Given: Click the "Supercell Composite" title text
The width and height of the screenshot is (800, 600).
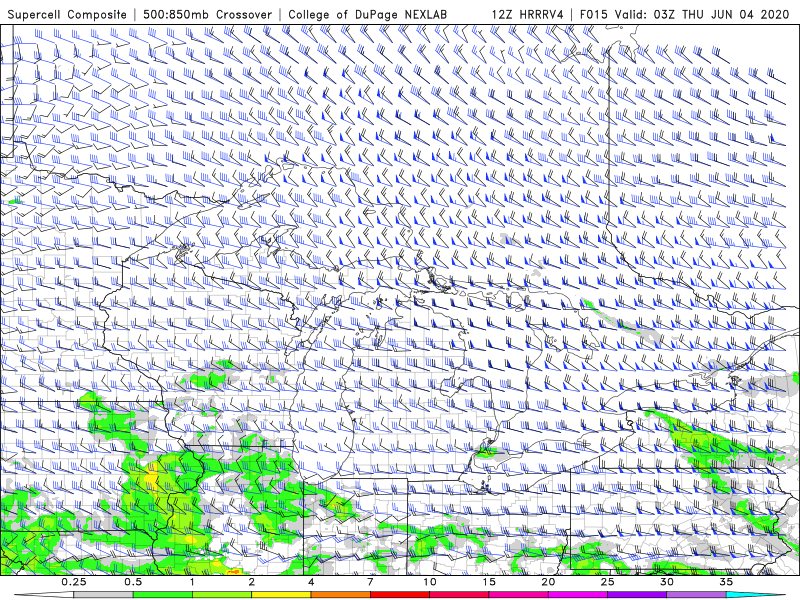Looking at the screenshot, I should 67,14.
